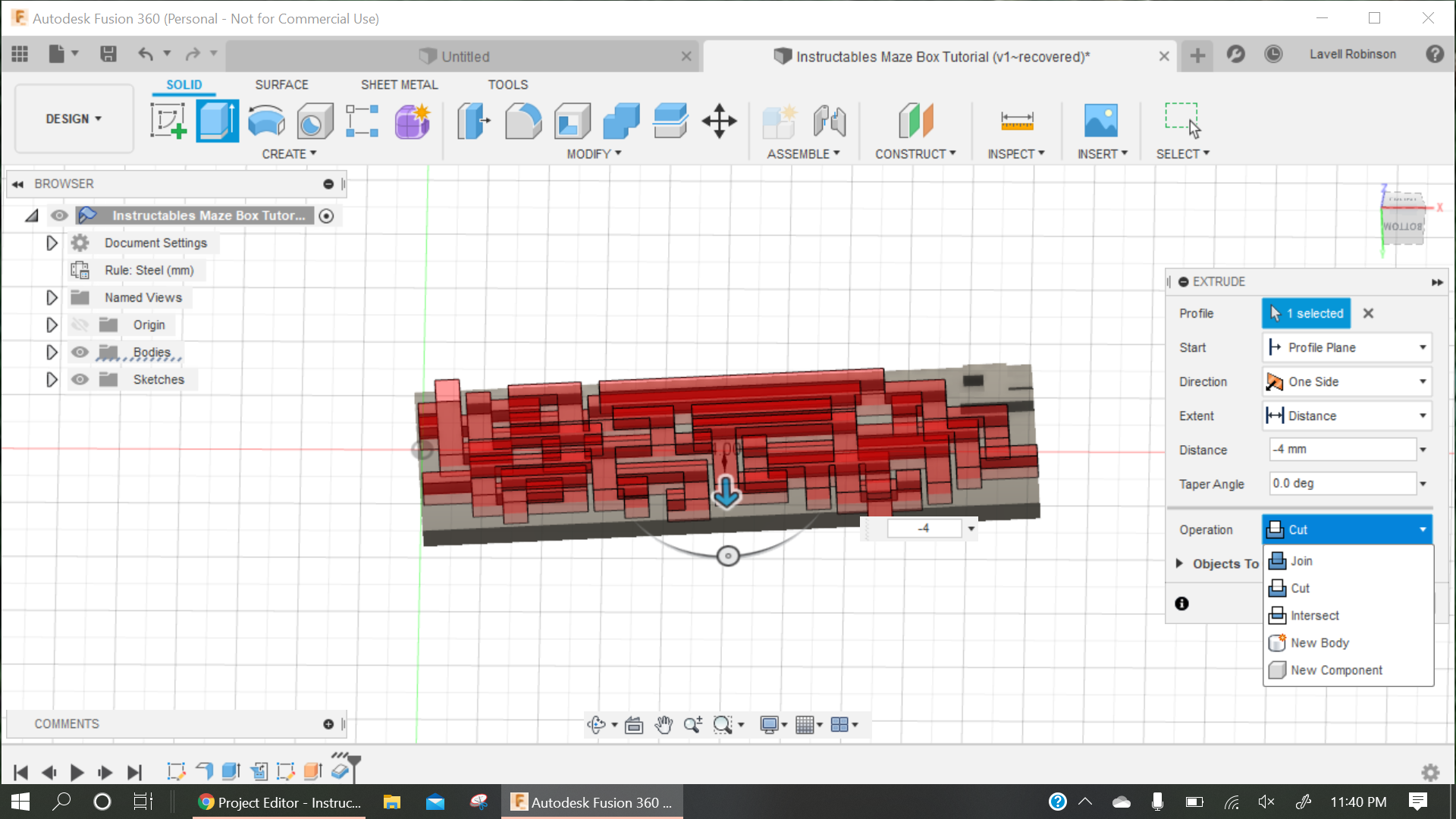The height and width of the screenshot is (819, 1456).
Task: Open the CREATE menu
Action: click(x=289, y=154)
